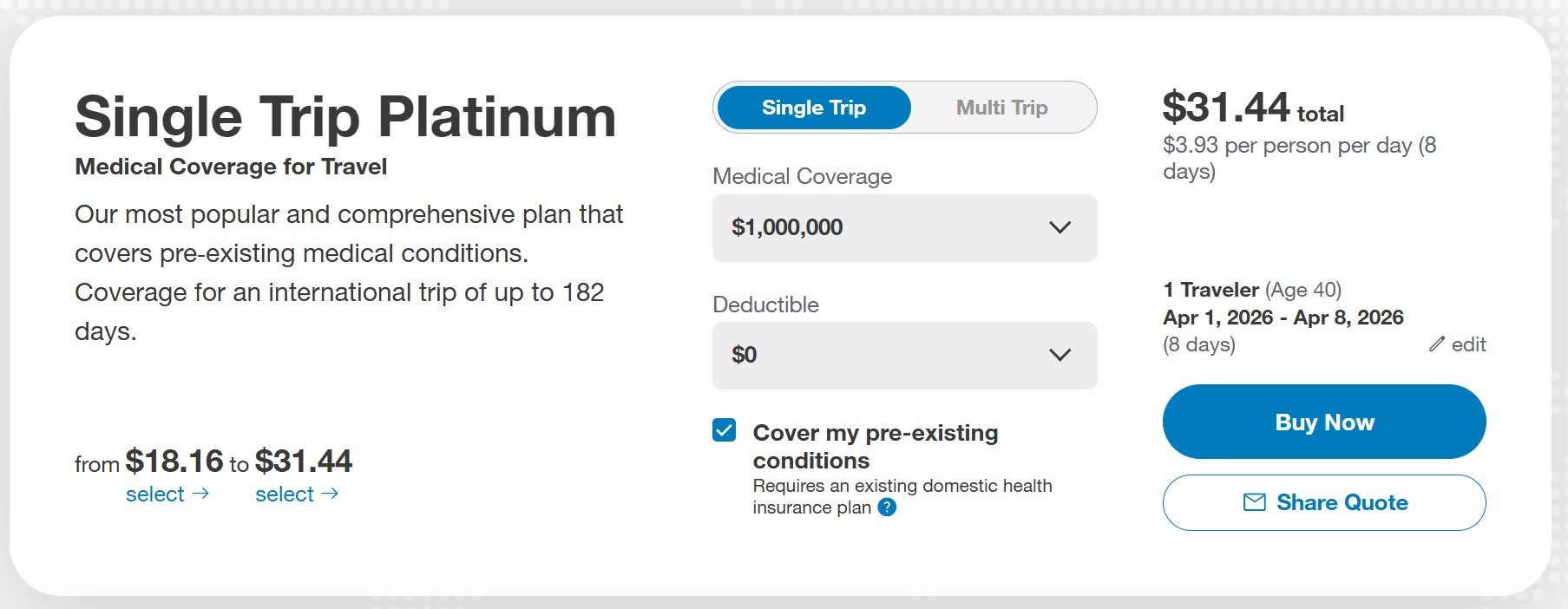This screenshot has height=609, width=1568.
Task: Click the envelope icon inside Share Quote
Action: click(x=1256, y=502)
